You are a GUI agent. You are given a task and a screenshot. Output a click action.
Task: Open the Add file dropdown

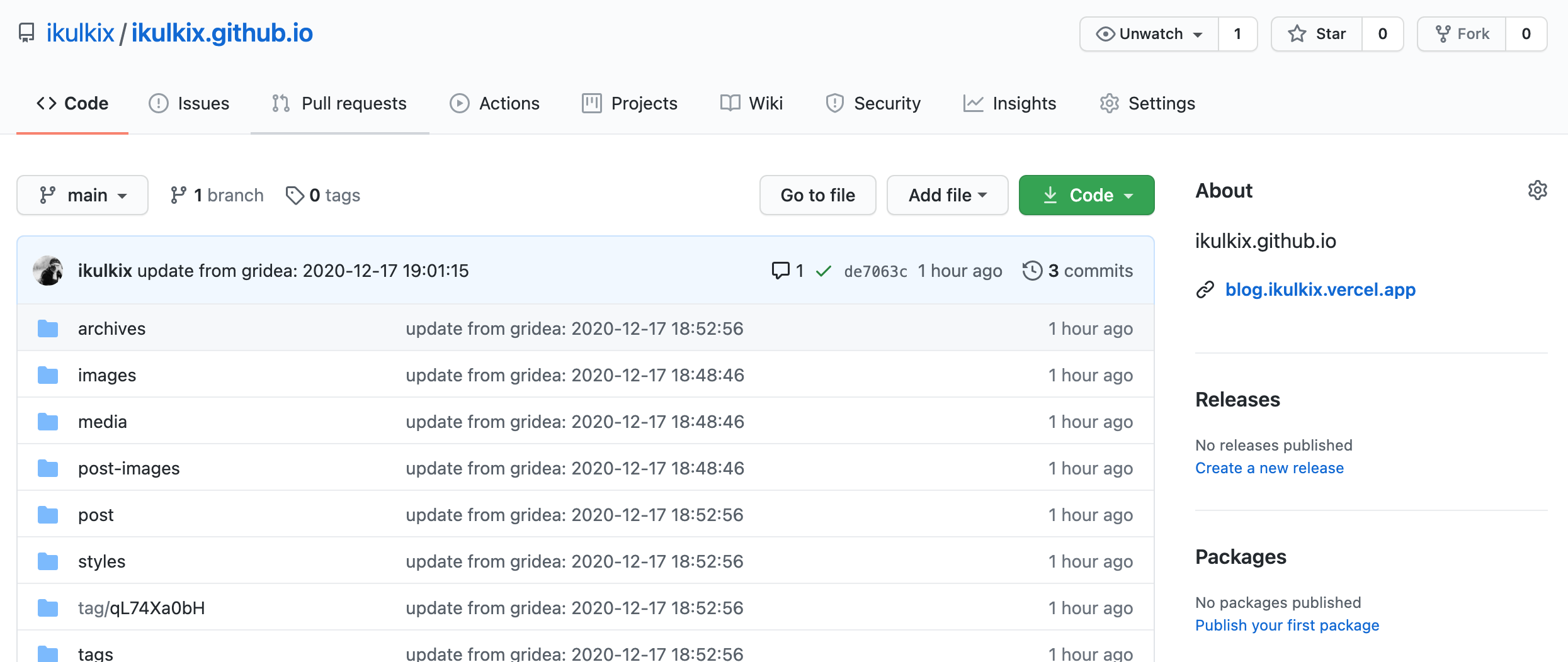pyautogui.click(x=947, y=195)
